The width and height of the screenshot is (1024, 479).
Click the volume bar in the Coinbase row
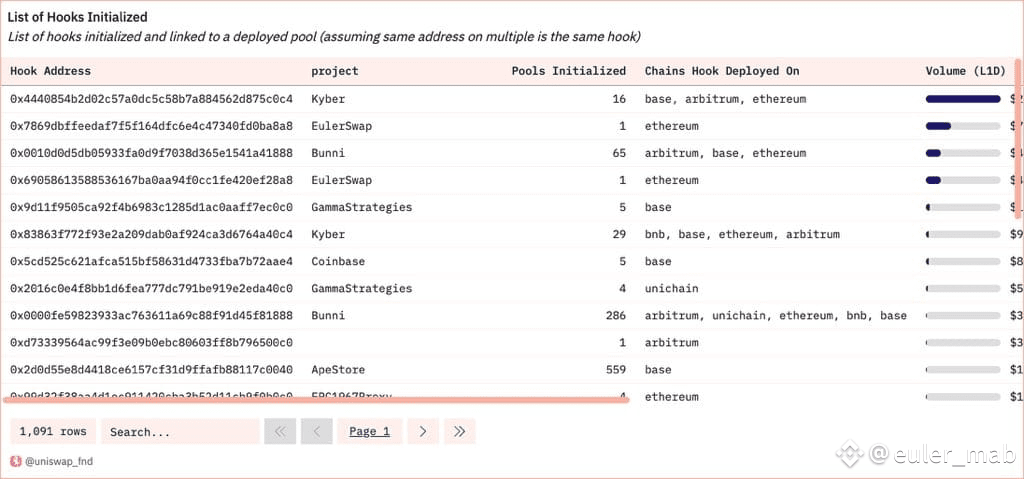[x=963, y=261]
